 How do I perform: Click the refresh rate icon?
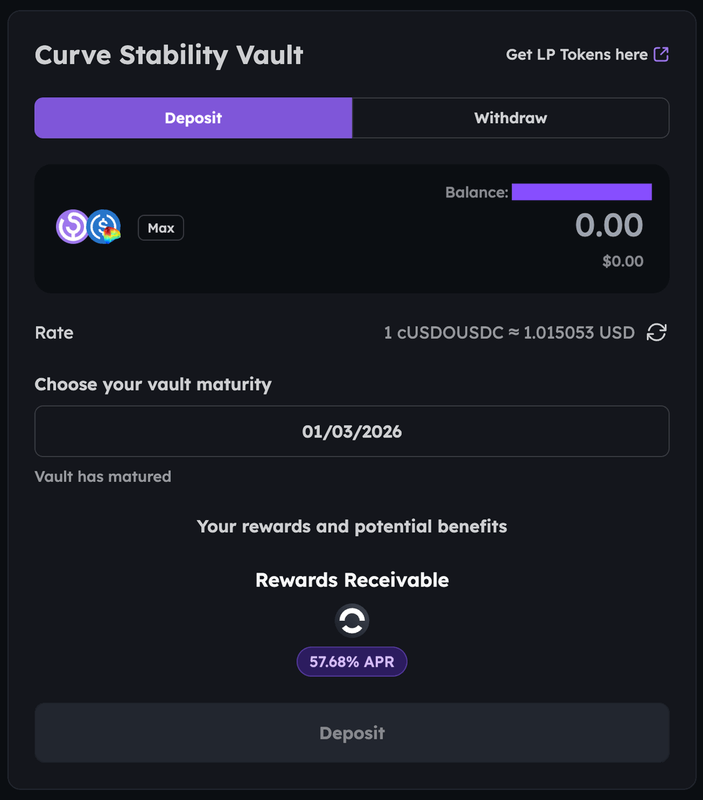[657, 333]
